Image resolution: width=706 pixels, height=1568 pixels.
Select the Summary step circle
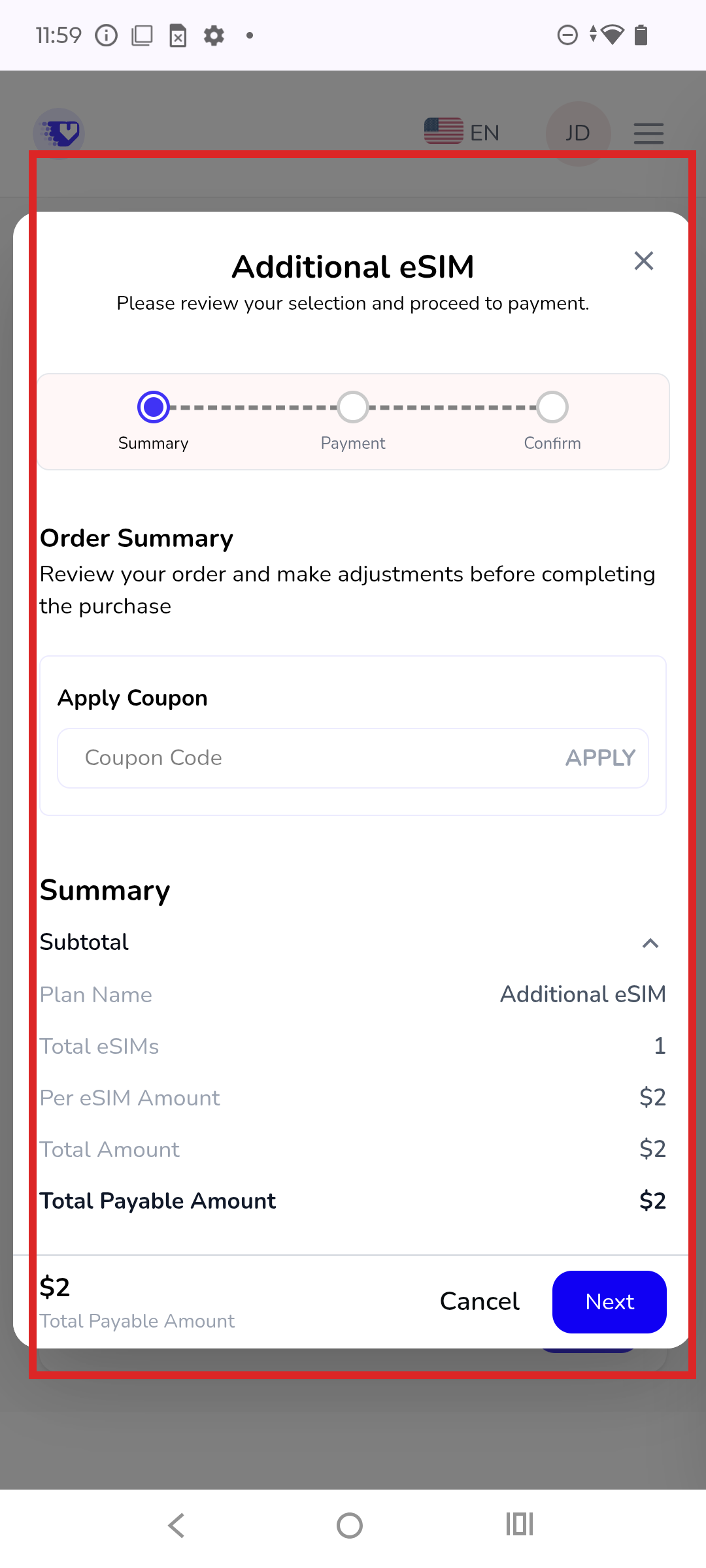point(154,407)
